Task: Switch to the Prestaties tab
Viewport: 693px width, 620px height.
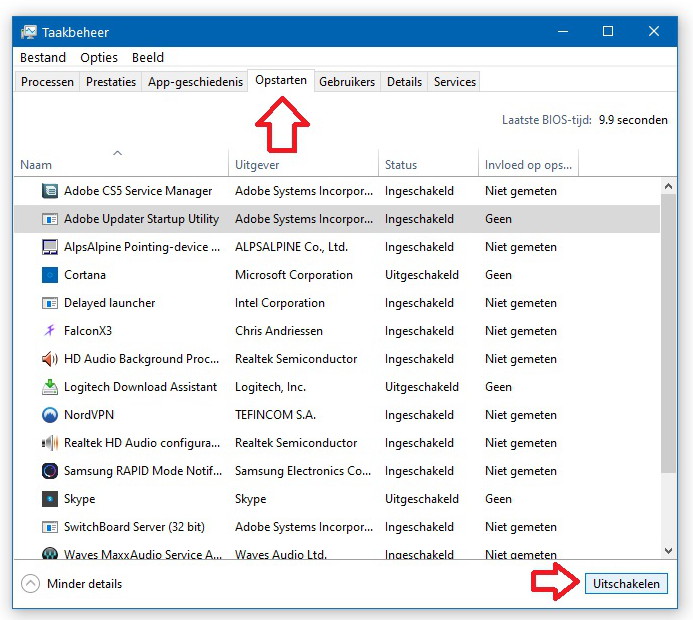Action: pyautogui.click(x=111, y=82)
